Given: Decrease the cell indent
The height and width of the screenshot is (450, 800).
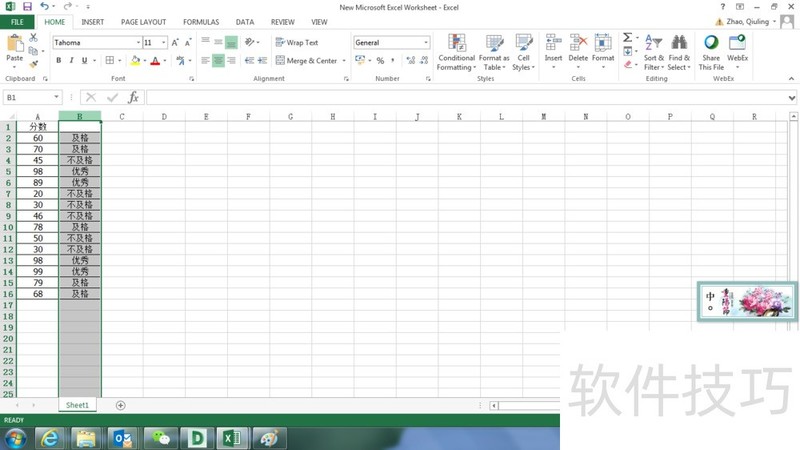Looking at the screenshot, I should (x=249, y=60).
